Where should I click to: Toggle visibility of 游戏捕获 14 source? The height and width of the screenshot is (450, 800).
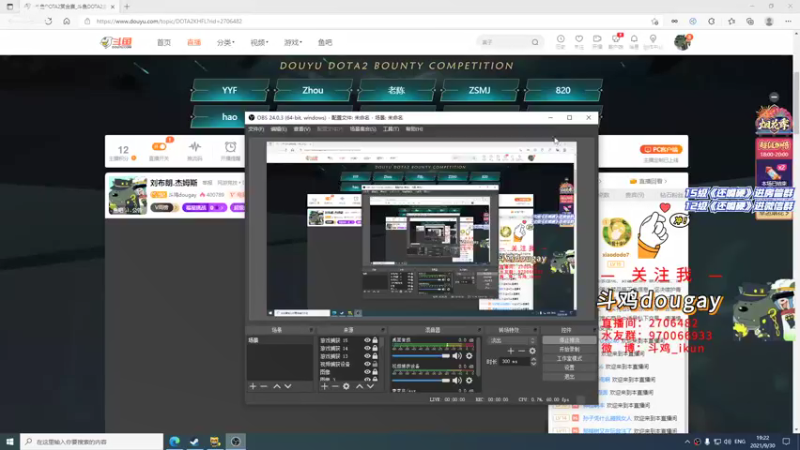[367, 348]
